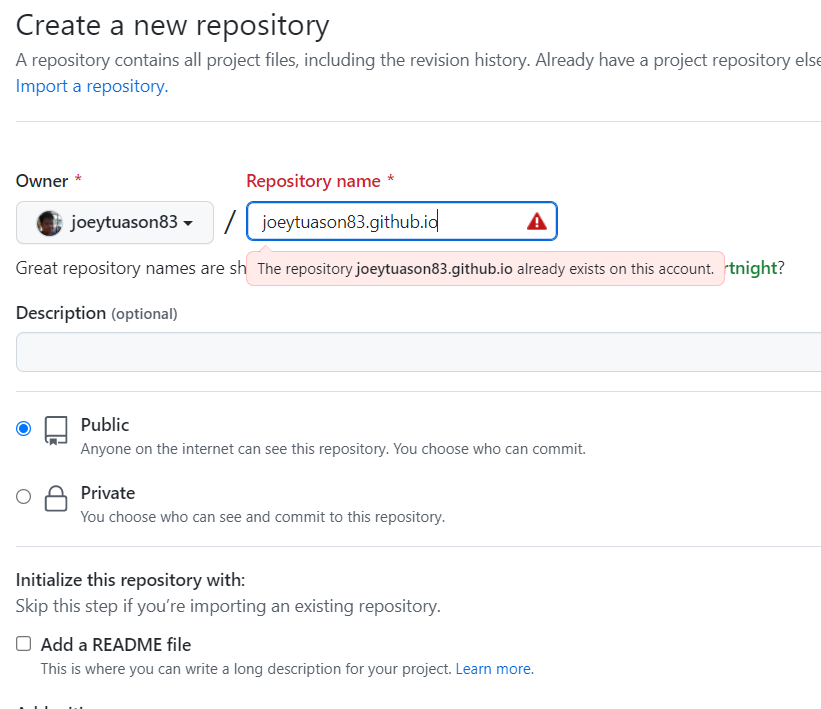Image resolution: width=821 pixels, height=709 pixels.
Task: Check the Add a README file box
Action: click(x=24, y=644)
